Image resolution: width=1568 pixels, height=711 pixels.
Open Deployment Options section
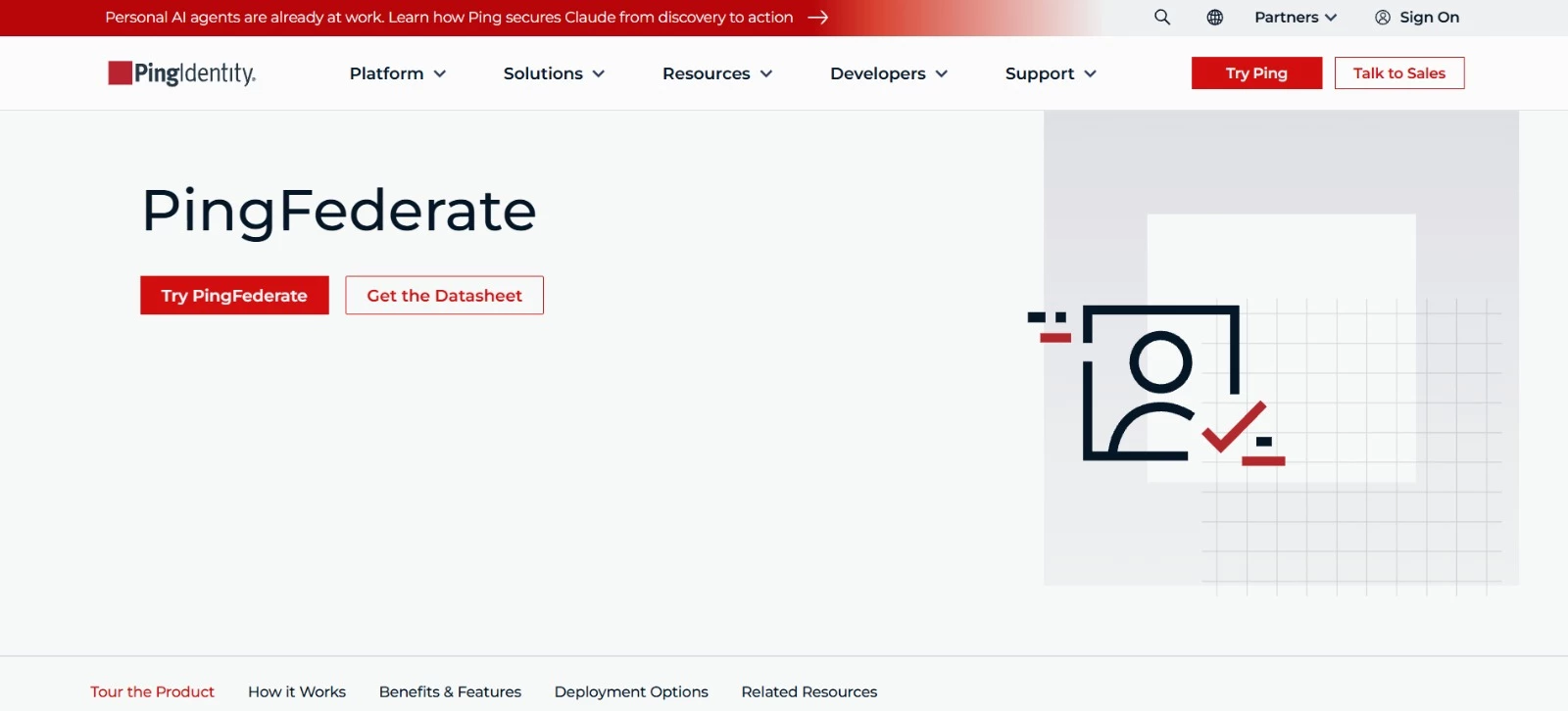pyautogui.click(x=631, y=691)
